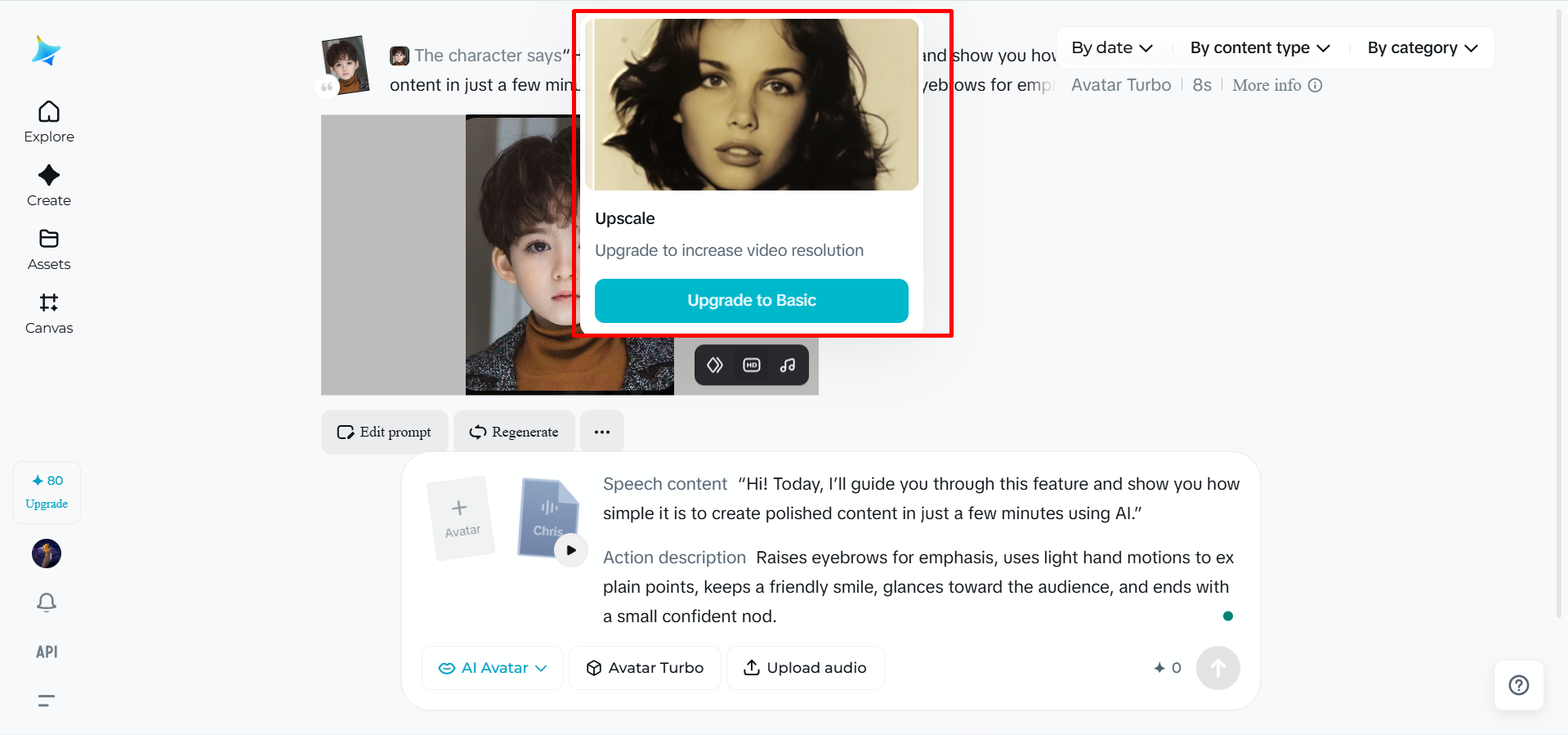Open the Assets folder icon
Viewport: 1568px width, 735px height.
pyautogui.click(x=49, y=249)
